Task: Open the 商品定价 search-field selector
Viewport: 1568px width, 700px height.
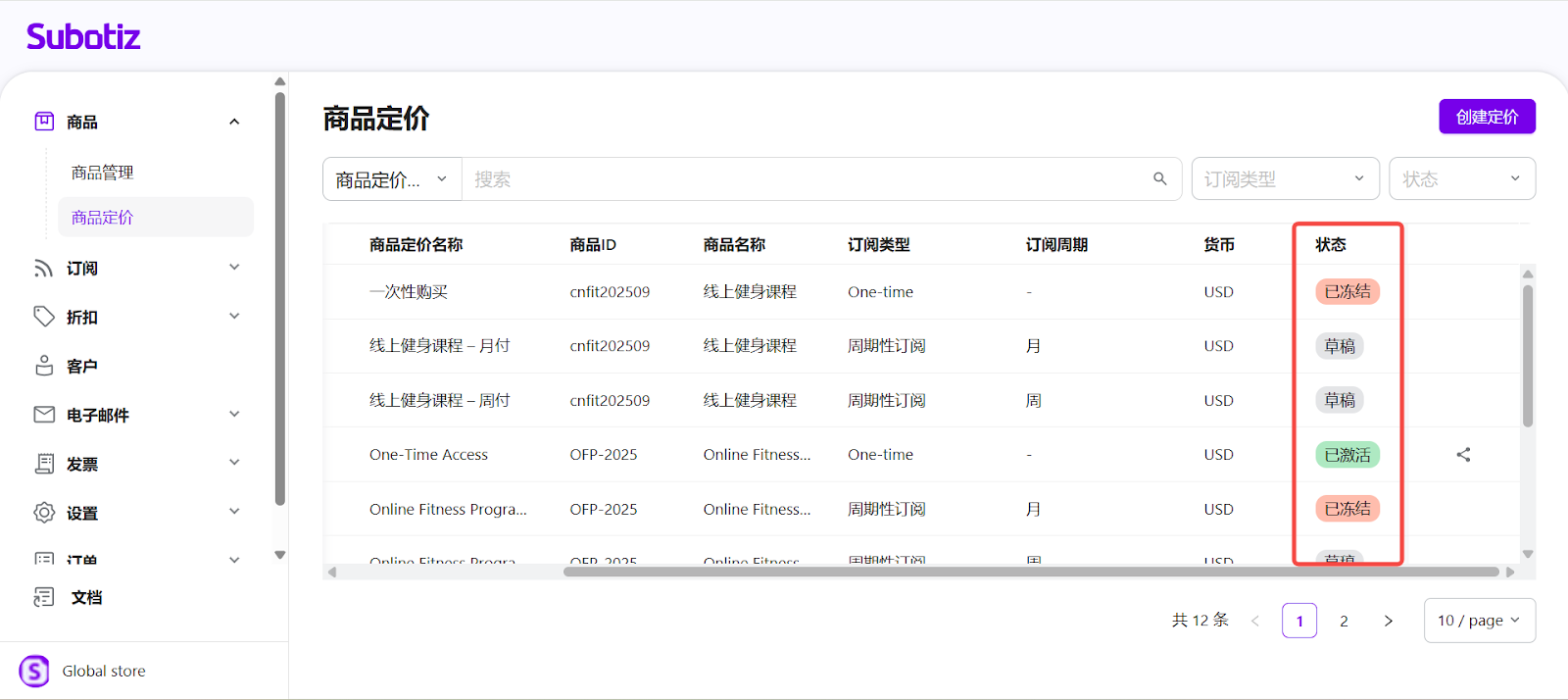Action: [x=391, y=179]
